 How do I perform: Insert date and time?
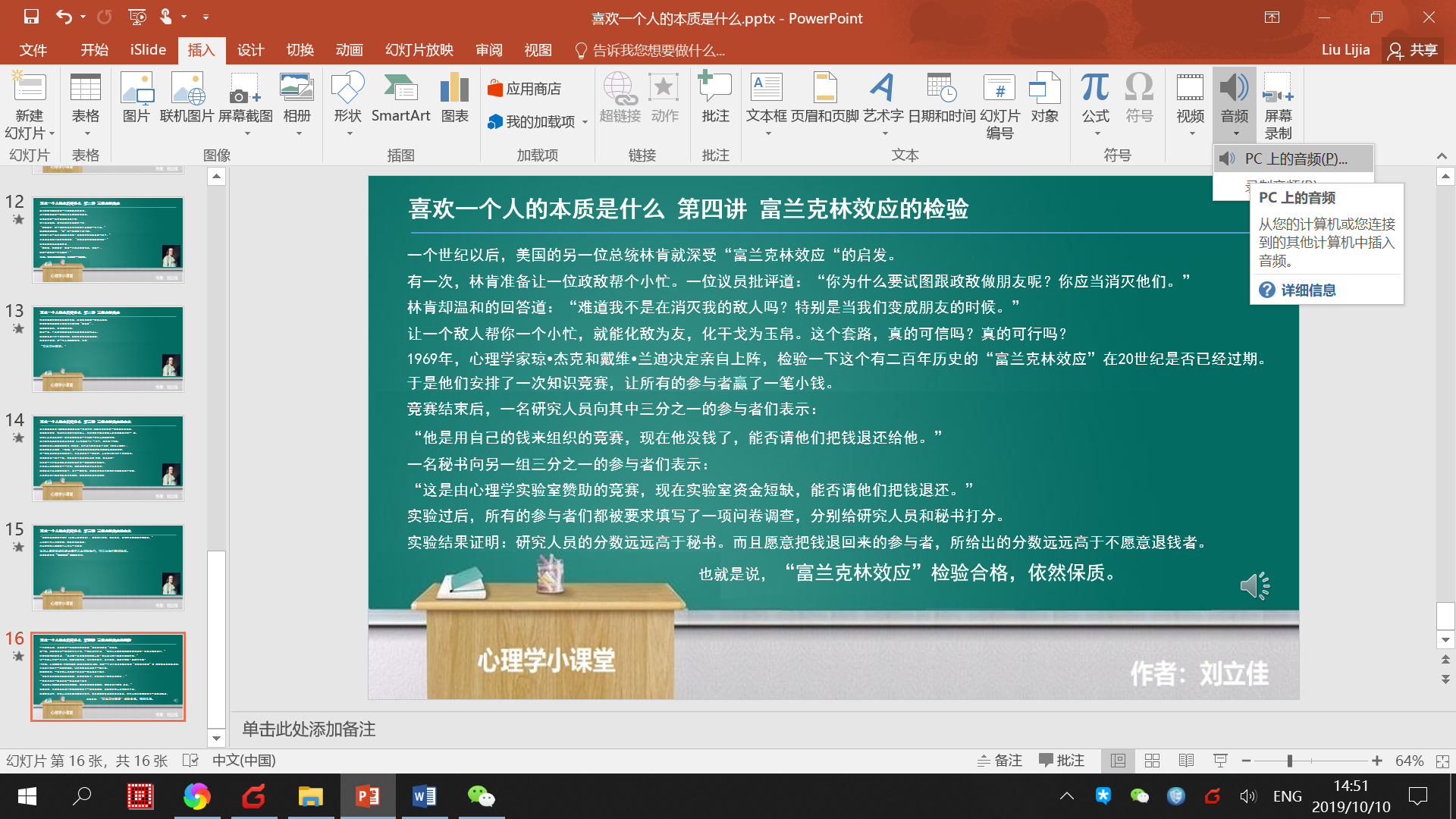coord(941,99)
